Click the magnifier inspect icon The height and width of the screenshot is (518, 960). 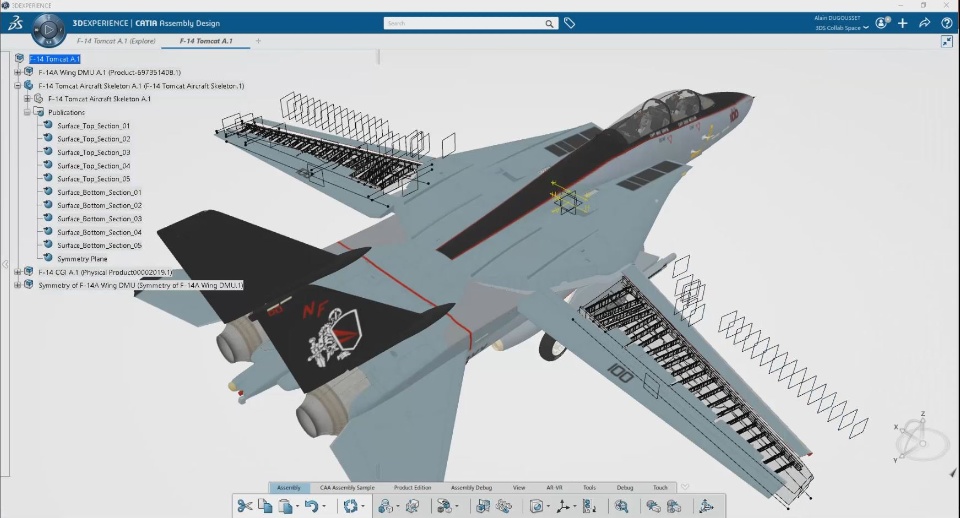tap(621, 506)
